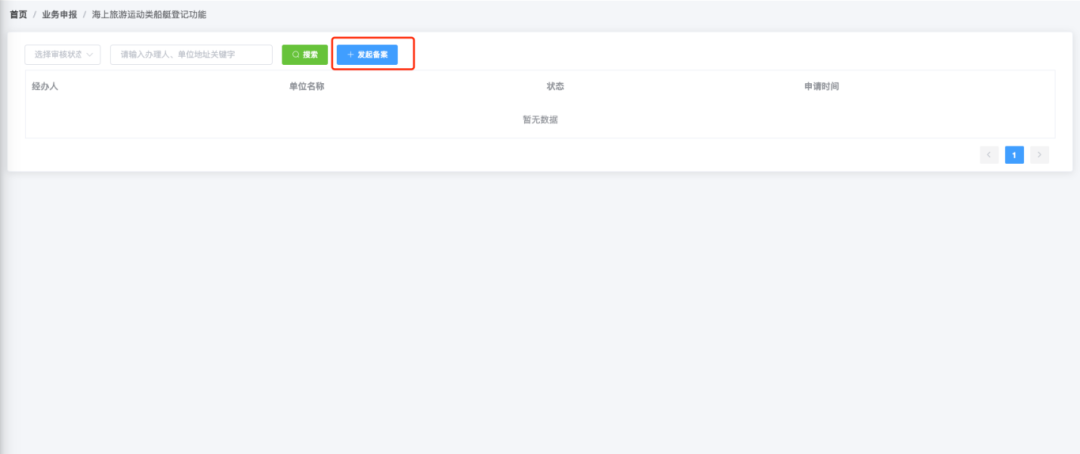The image size is (1080, 454).
Task: Go to the next page arrow
Action: 1040,155
